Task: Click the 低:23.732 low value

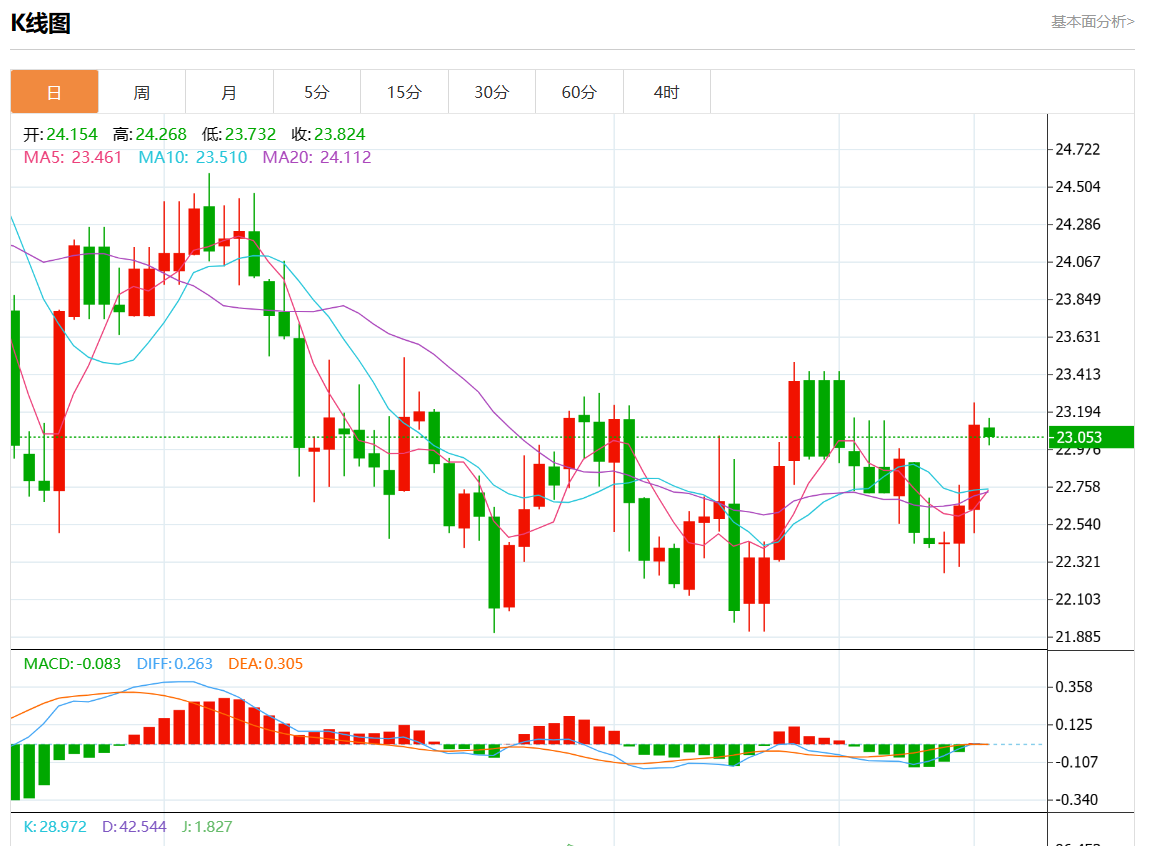Action: [239, 134]
